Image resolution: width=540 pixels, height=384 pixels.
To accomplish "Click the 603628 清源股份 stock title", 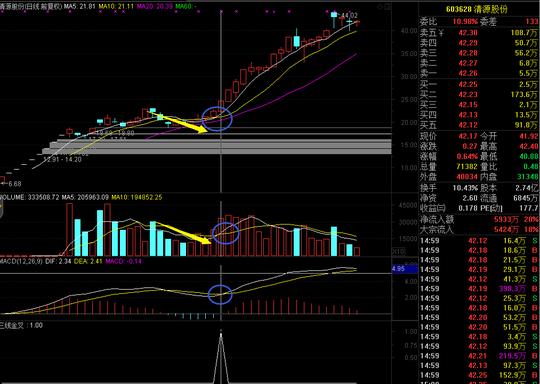I will [x=477, y=9].
